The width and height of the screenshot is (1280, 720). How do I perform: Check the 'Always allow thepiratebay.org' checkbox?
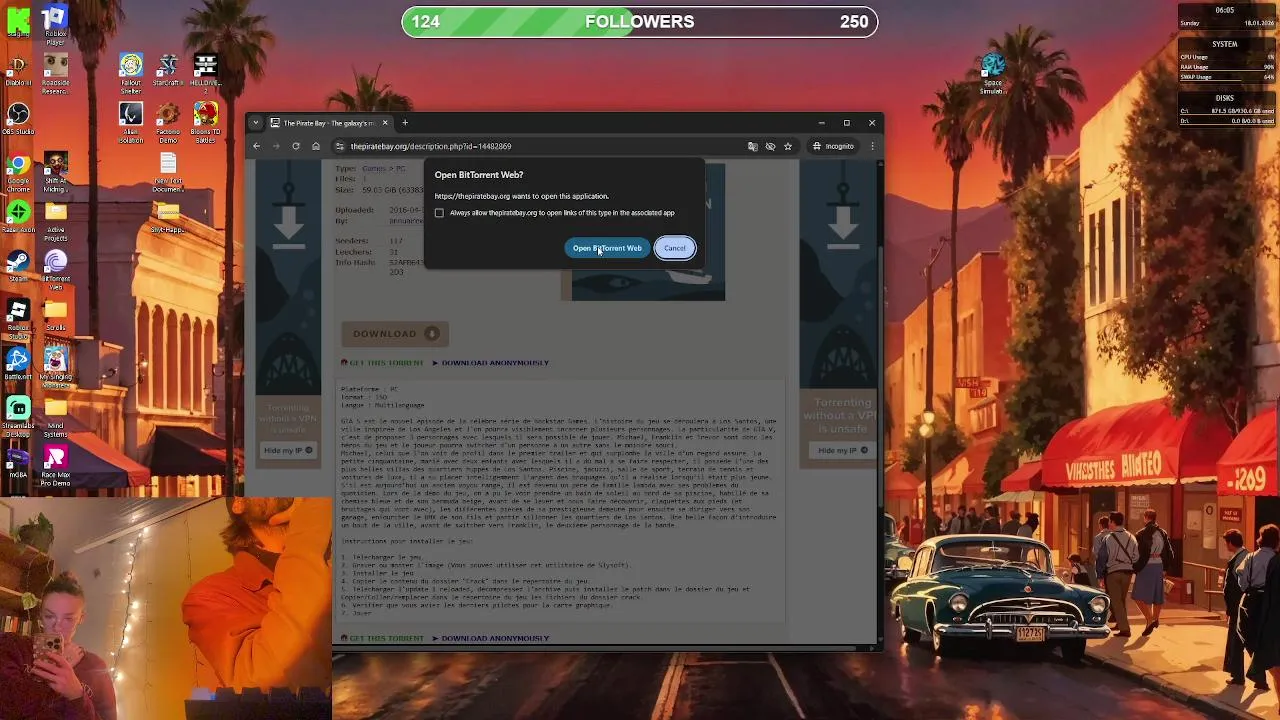[x=439, y=213]
